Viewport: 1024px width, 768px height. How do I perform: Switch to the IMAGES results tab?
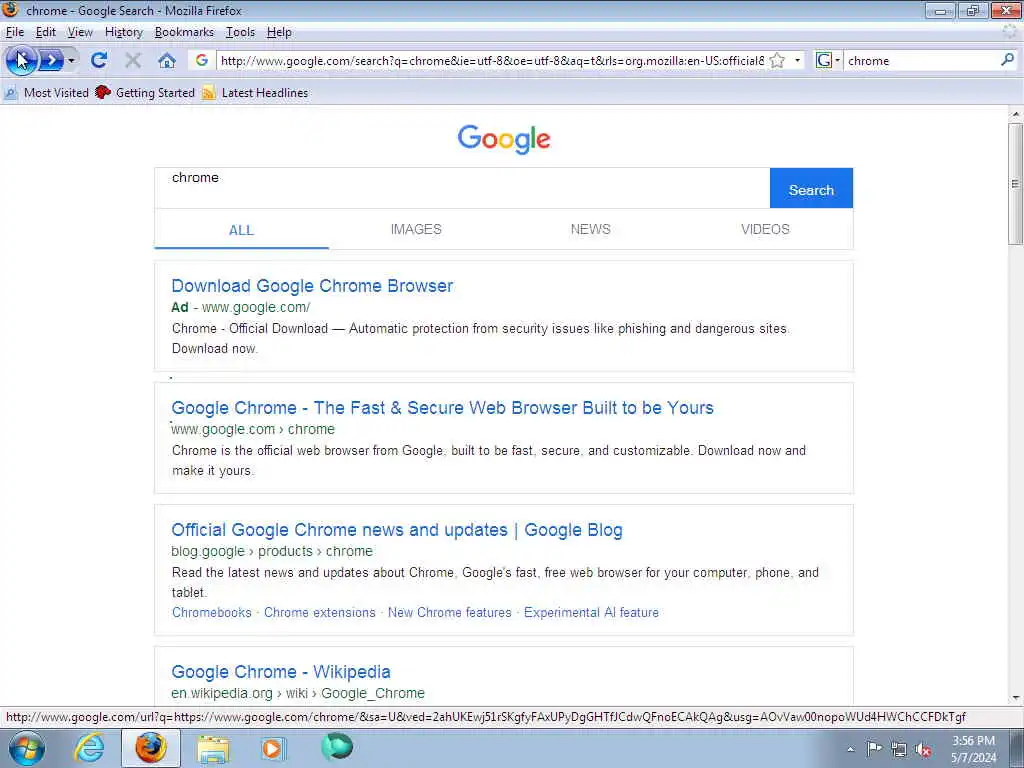tap(416, 229)
